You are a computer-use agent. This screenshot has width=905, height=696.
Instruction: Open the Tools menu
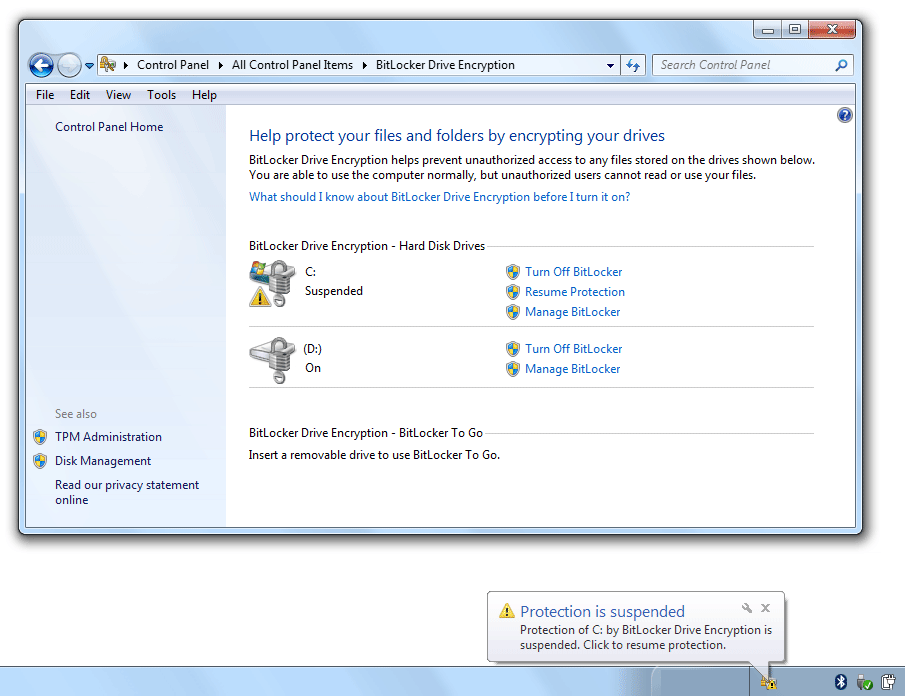tap(161, 95)
